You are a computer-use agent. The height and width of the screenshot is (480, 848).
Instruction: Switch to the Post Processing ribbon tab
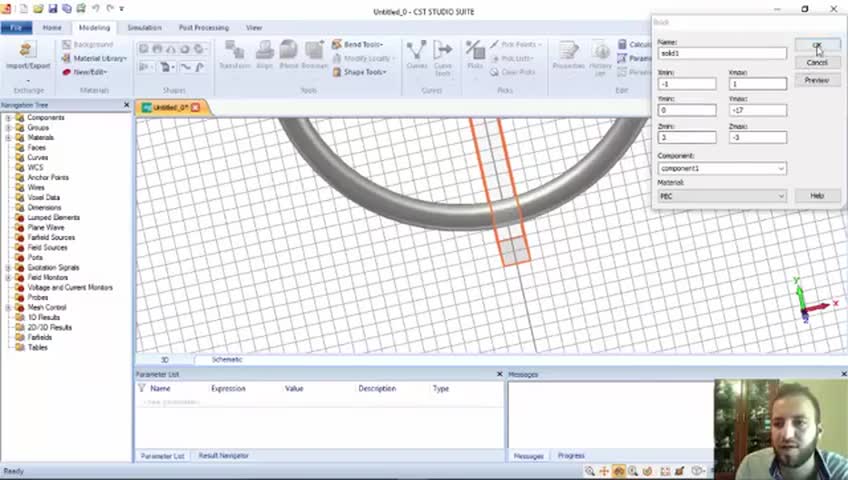[x=204, y=28]
